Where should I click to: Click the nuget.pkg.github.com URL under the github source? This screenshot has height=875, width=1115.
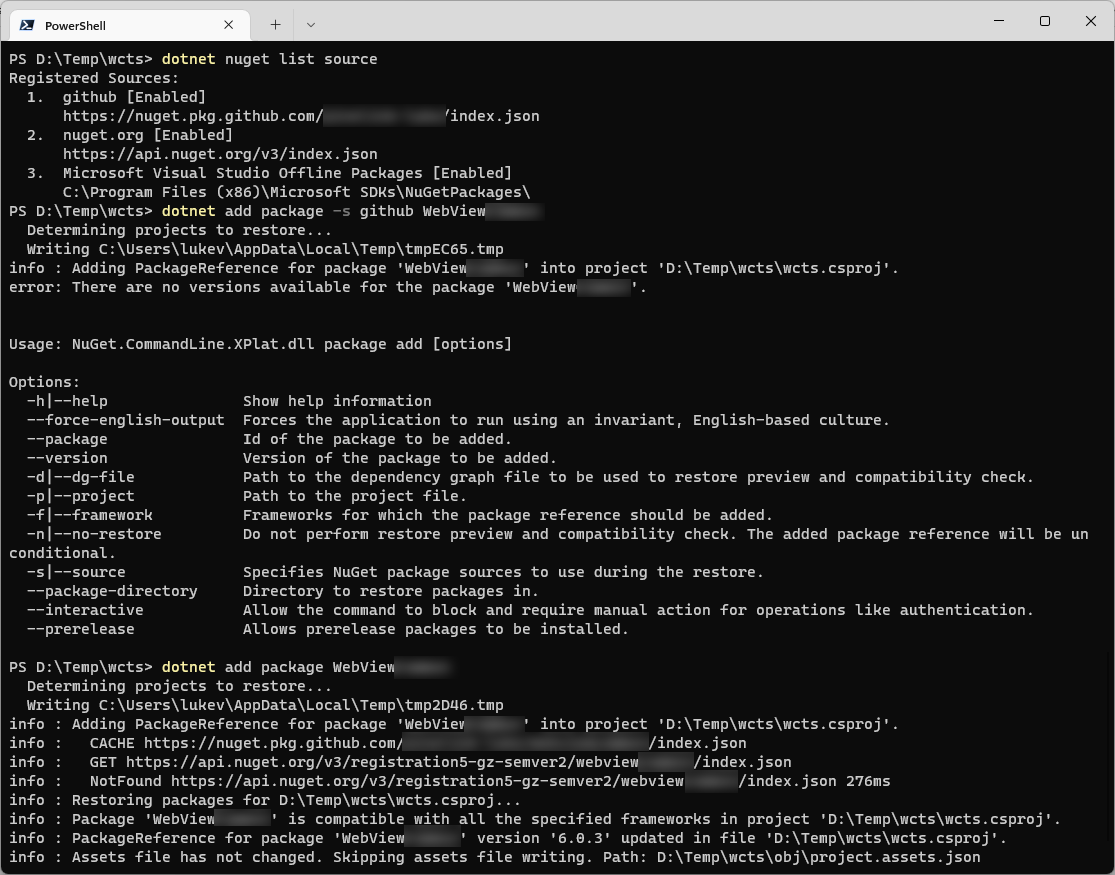(301, 116)
